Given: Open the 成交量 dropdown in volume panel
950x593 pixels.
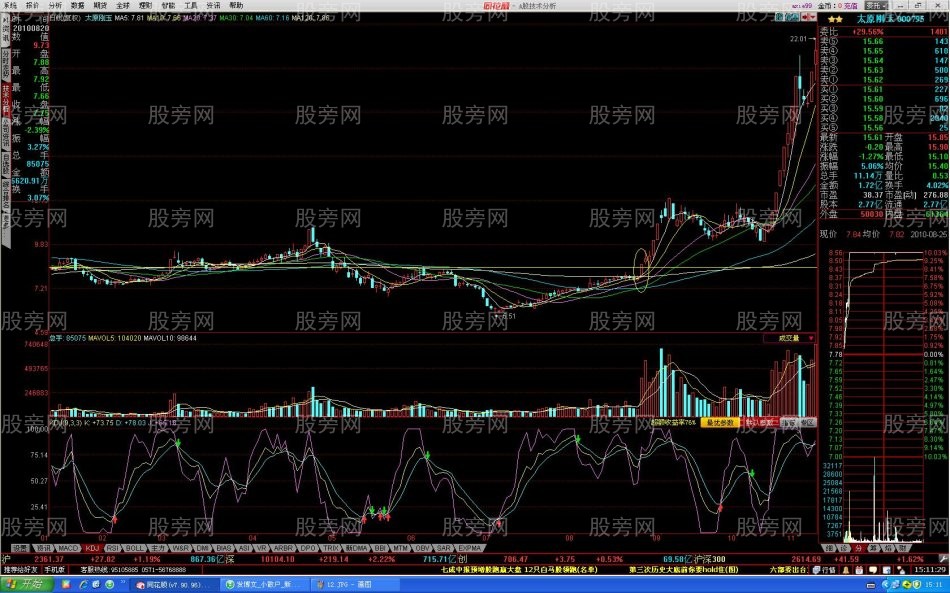Looking at the screenshot, I should point(789,338).
